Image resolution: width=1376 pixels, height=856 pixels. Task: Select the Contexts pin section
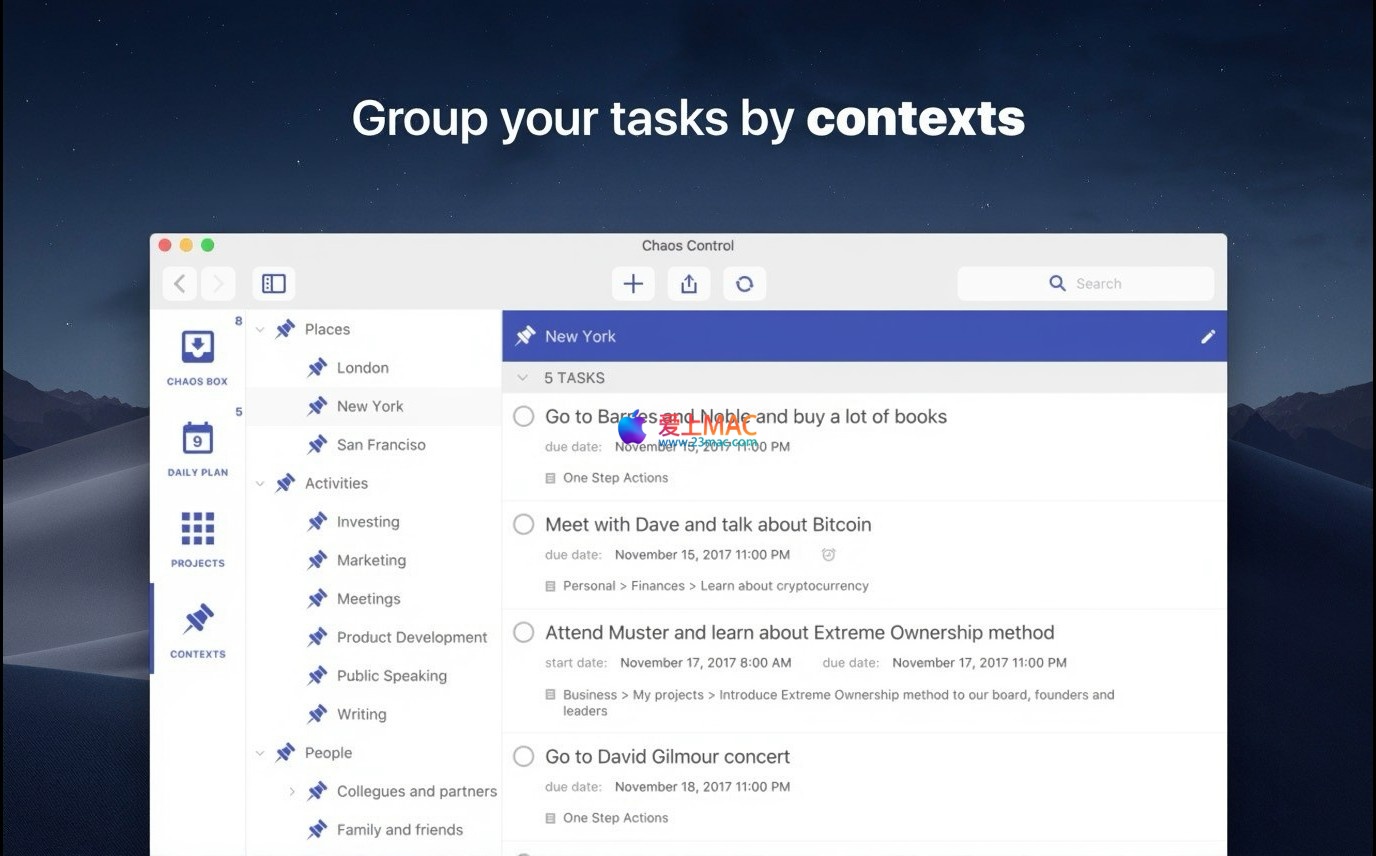pyautogui.click(x=197, y=629)
